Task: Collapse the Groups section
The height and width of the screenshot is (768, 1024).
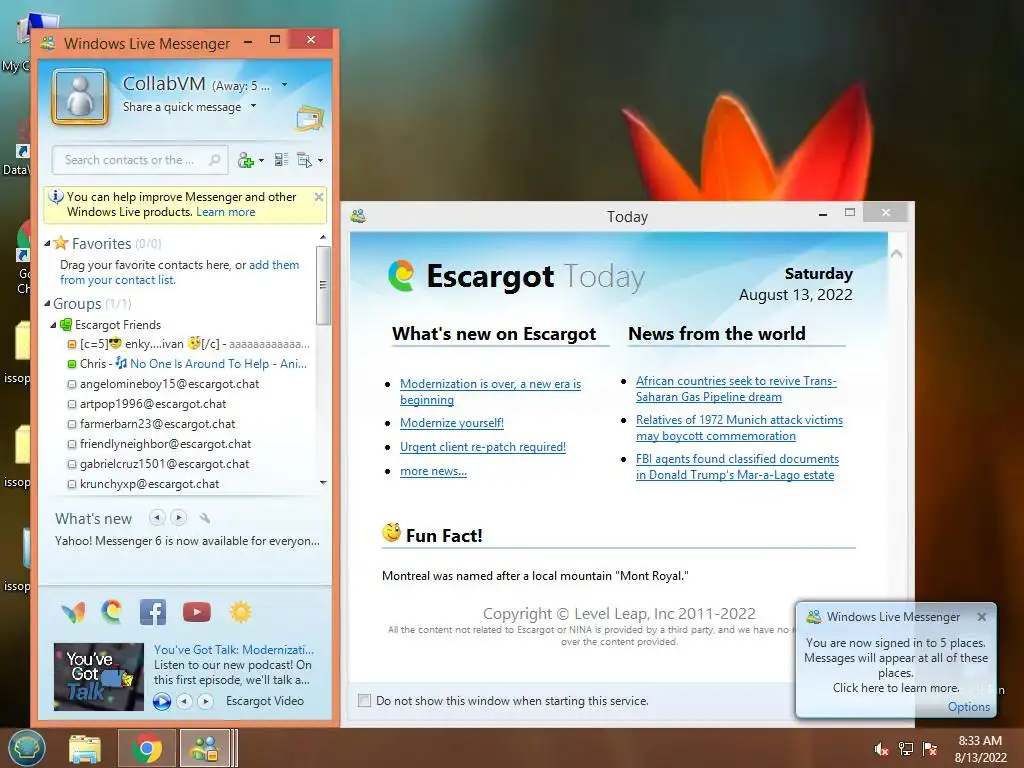Action: pyautogui.click(x=47, y=304)
